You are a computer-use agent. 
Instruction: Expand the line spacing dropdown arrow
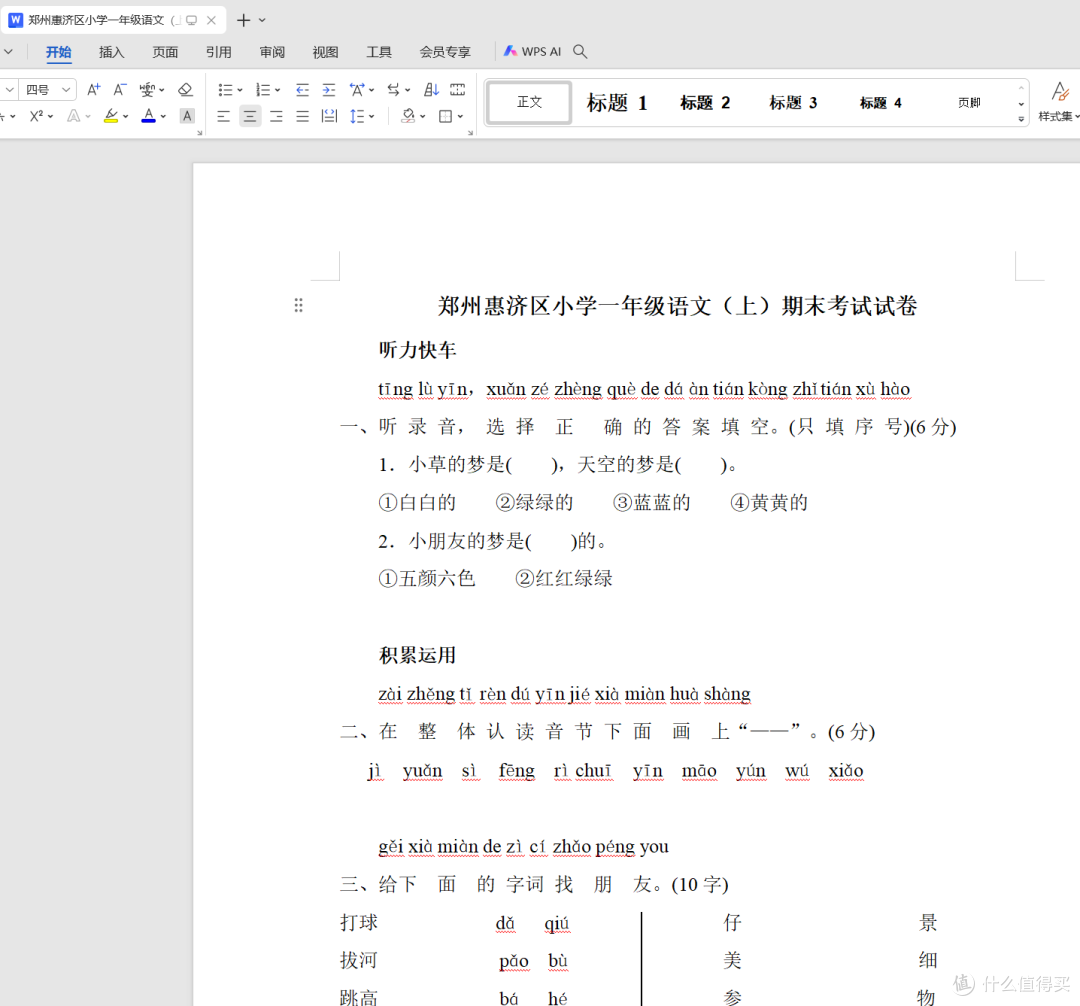tap(372, 117)
